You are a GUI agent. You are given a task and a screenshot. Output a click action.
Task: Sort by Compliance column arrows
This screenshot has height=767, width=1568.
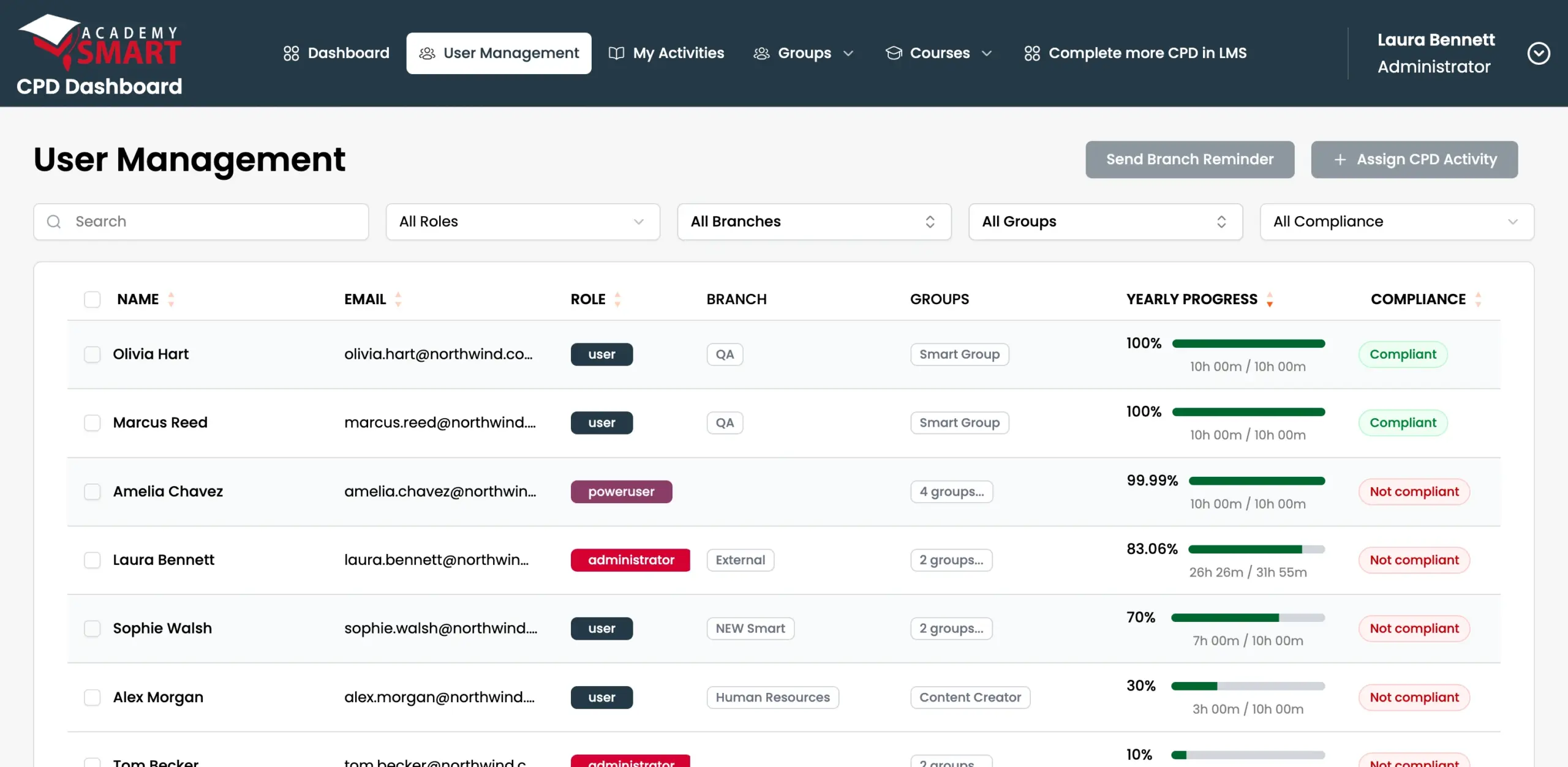pyautogui.click(x=1478, y=299)
